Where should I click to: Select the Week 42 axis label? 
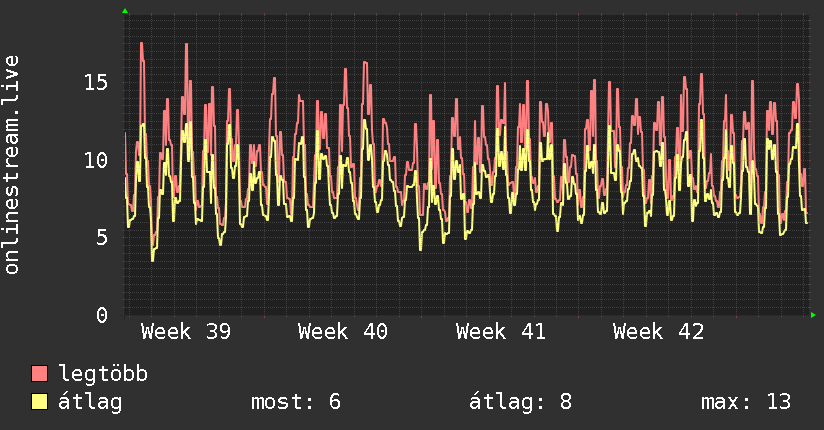pos(658,332)
